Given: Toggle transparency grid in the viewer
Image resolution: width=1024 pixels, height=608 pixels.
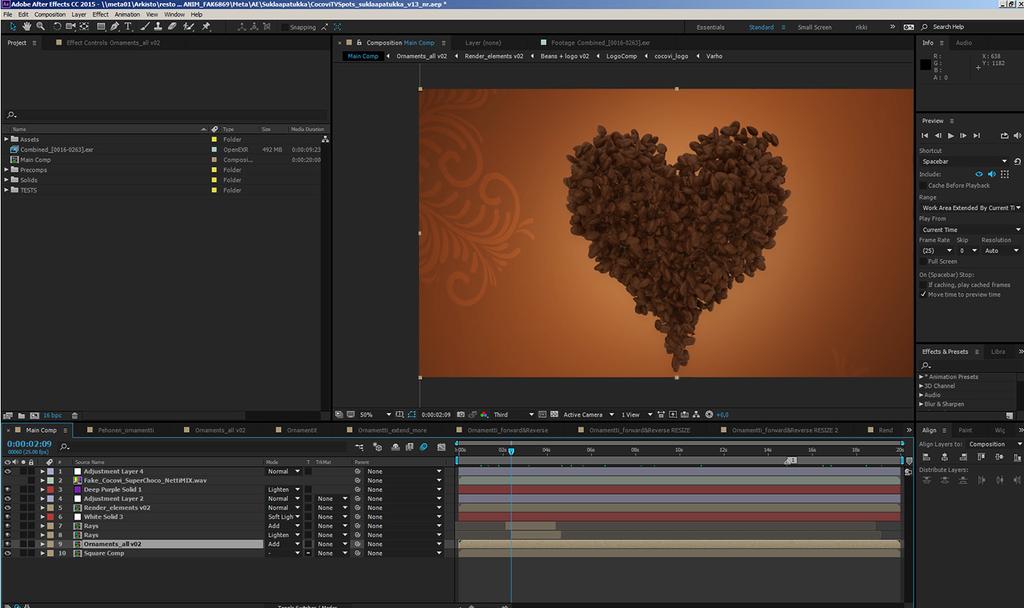Looking at the screenshot, I should point(554,415).
